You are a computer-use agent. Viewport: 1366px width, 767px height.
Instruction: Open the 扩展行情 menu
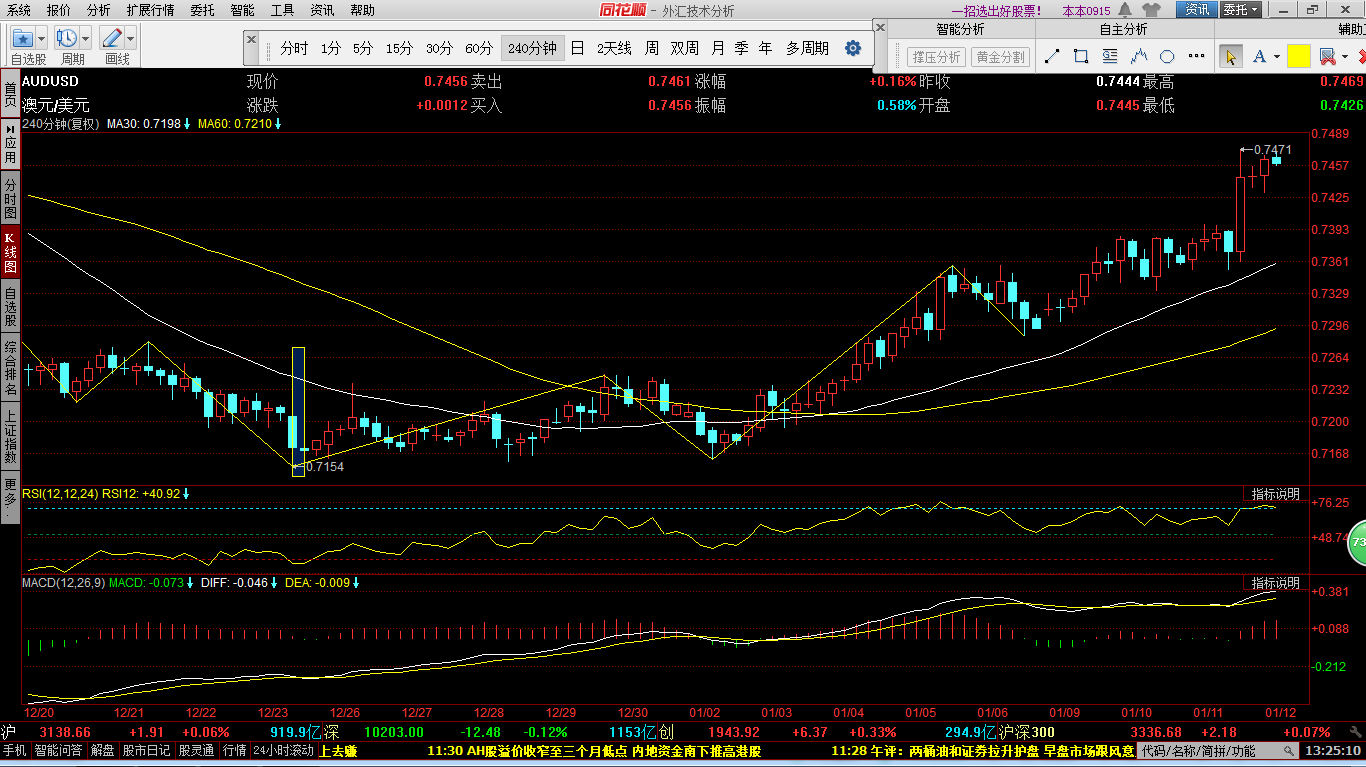(x=150, y=10)
